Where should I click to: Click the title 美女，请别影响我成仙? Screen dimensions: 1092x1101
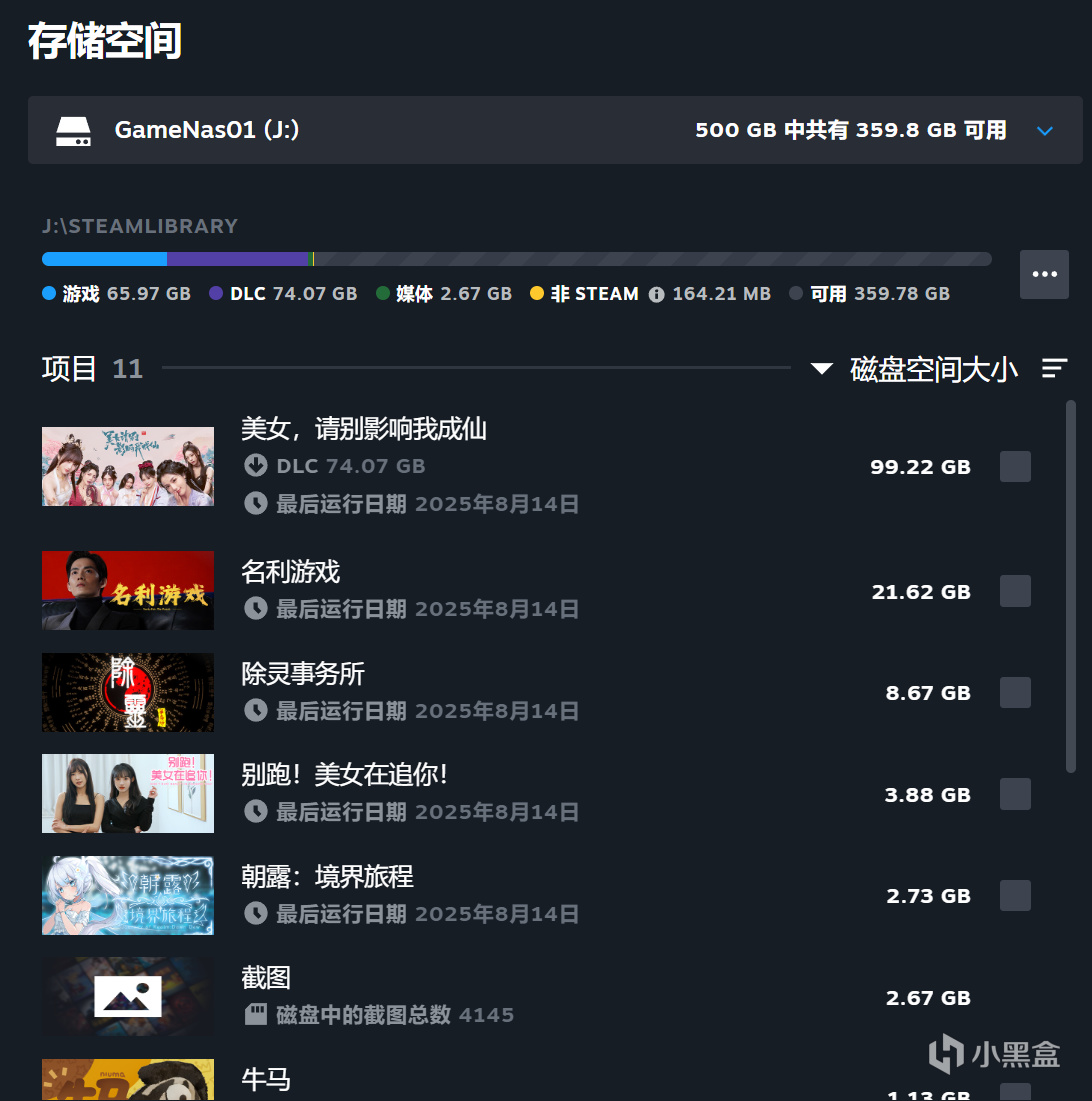364,428
